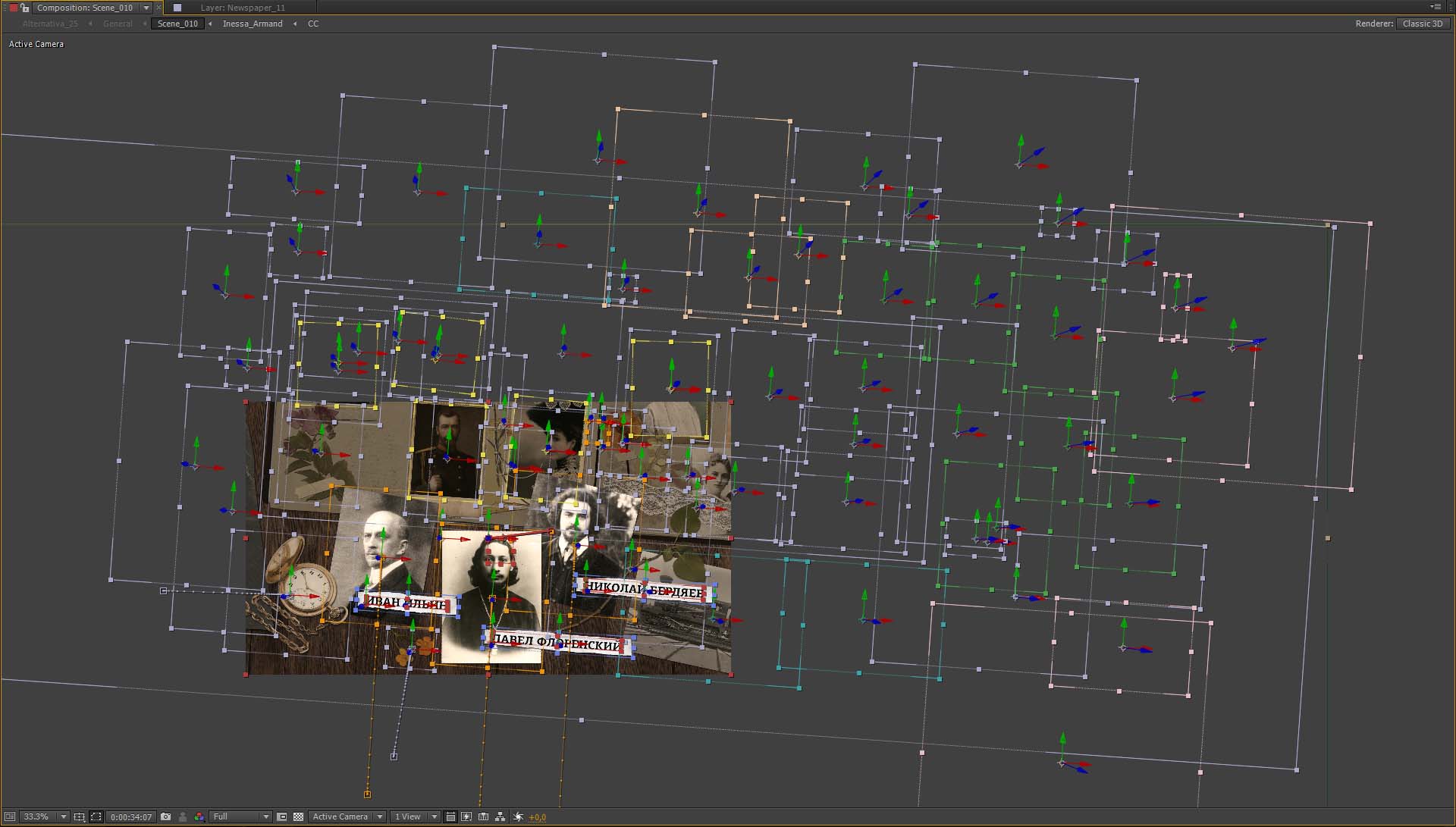Click the Fast Previews lightning icon
This screenshot has width=1456, height=827.
[466, 816]
